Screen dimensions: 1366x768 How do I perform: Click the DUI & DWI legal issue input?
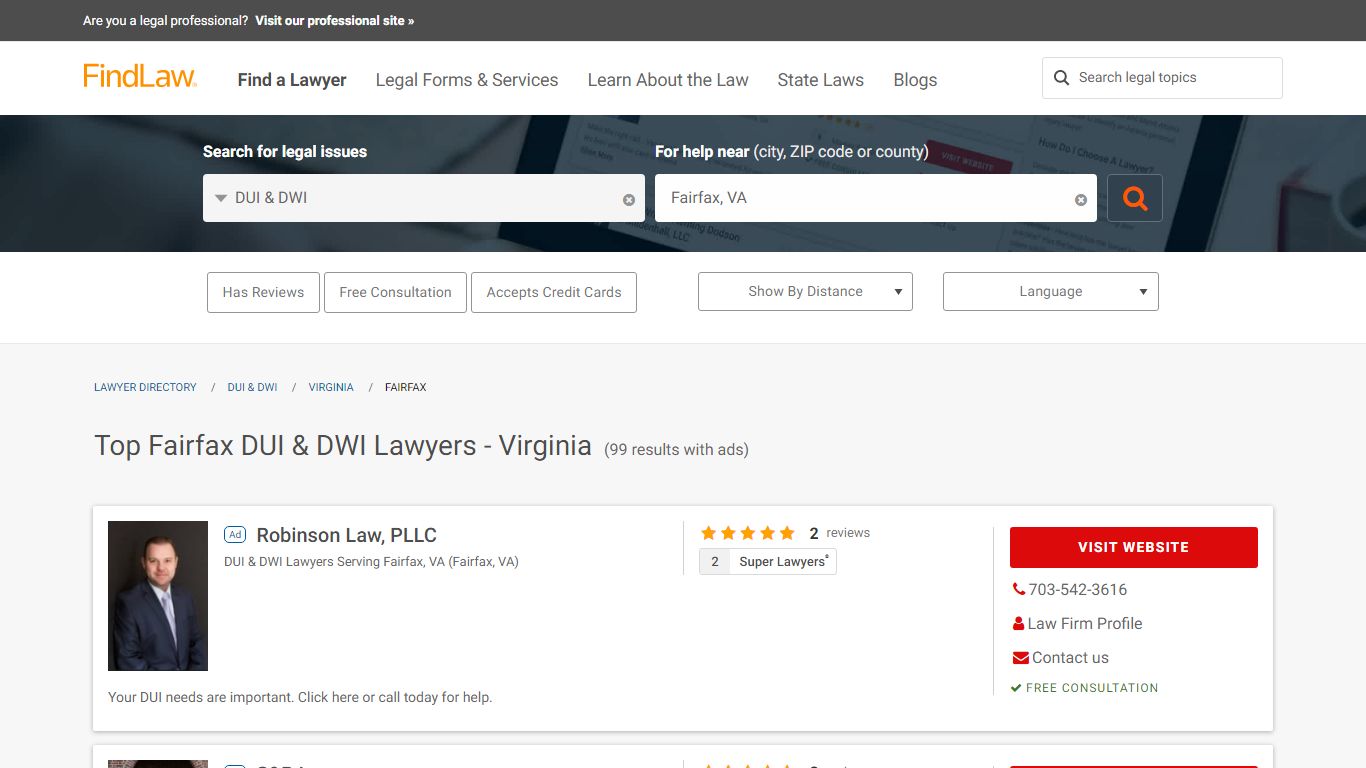tap(424, 198)
